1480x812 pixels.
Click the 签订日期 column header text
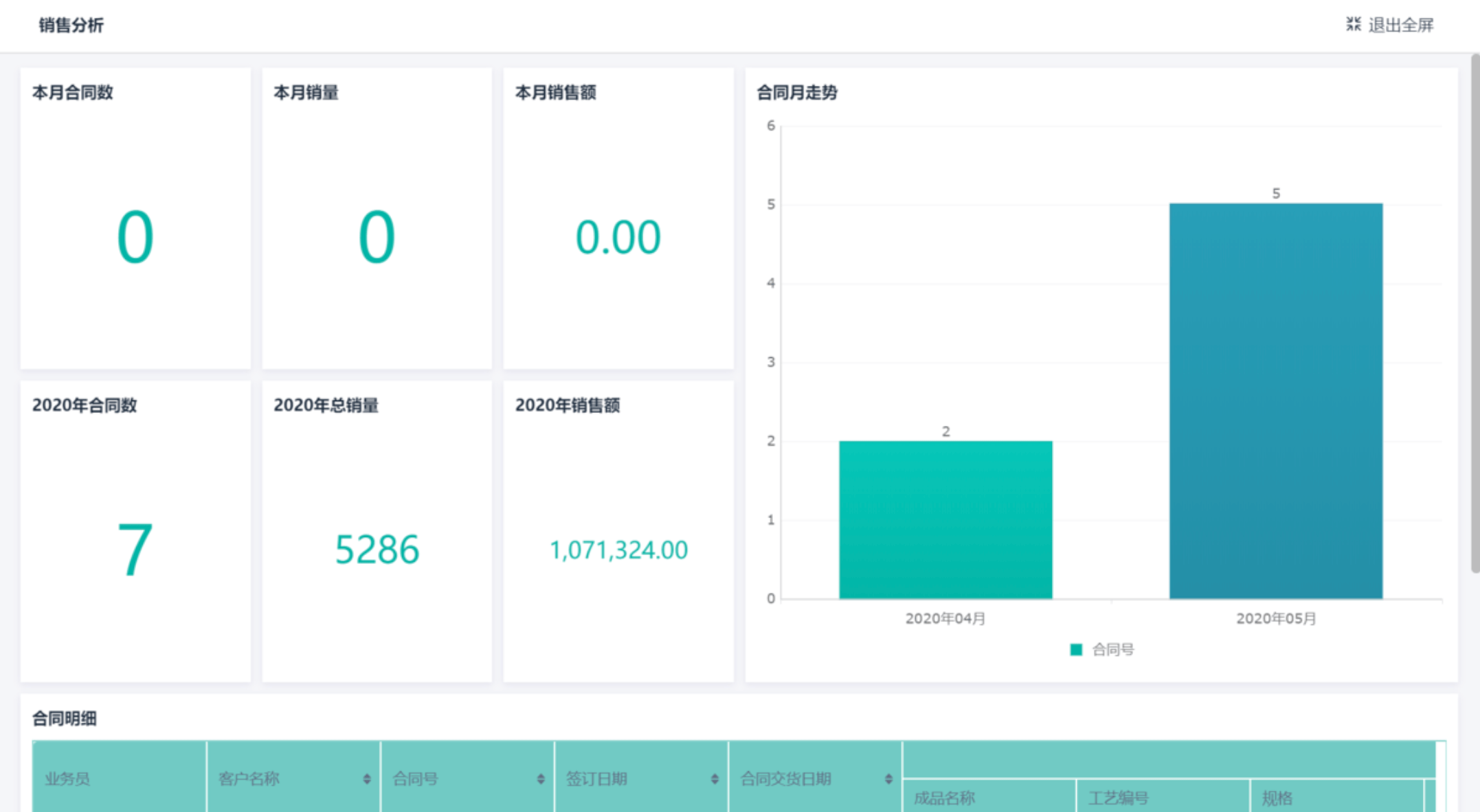[x=596, y=779]
